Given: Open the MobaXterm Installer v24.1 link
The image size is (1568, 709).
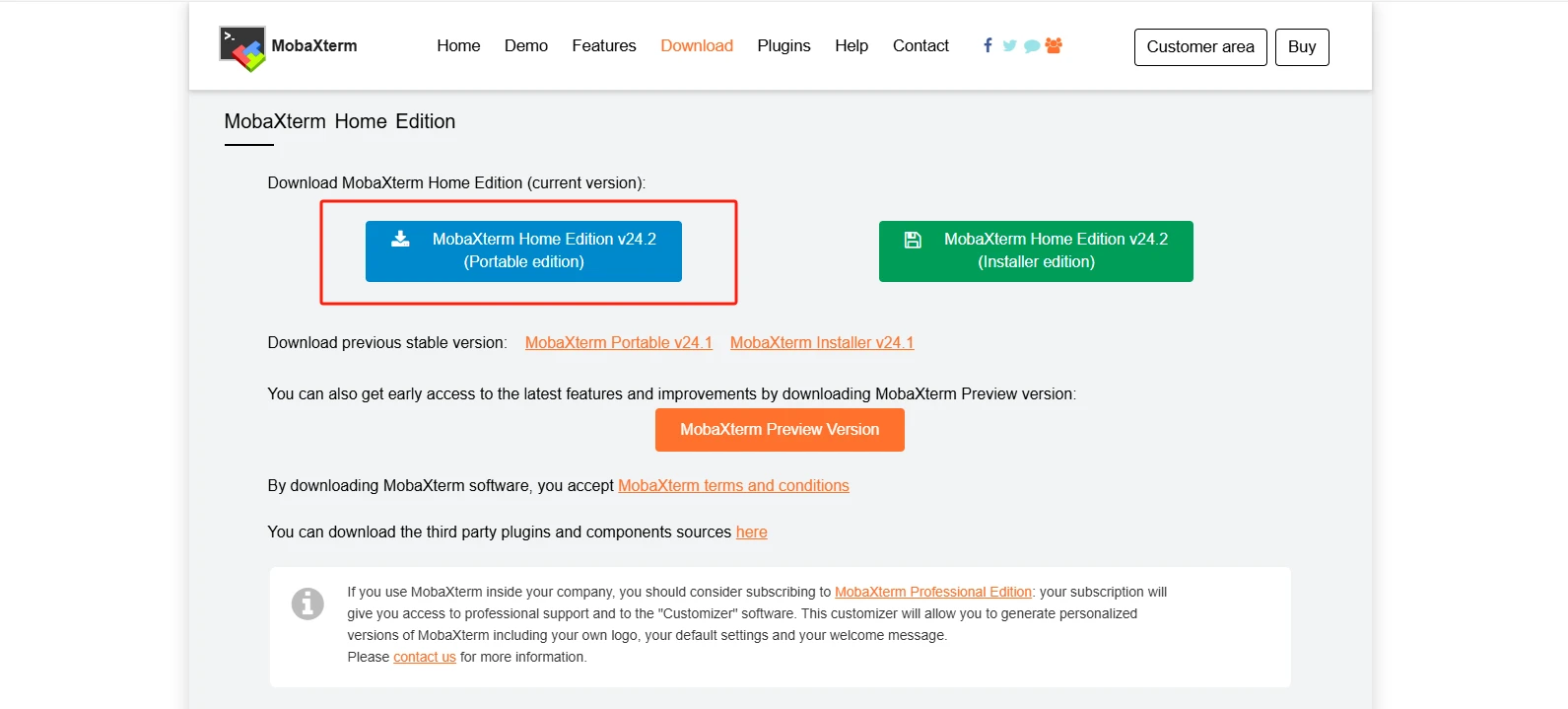Looking at the screenshot, I should [822, 342].
